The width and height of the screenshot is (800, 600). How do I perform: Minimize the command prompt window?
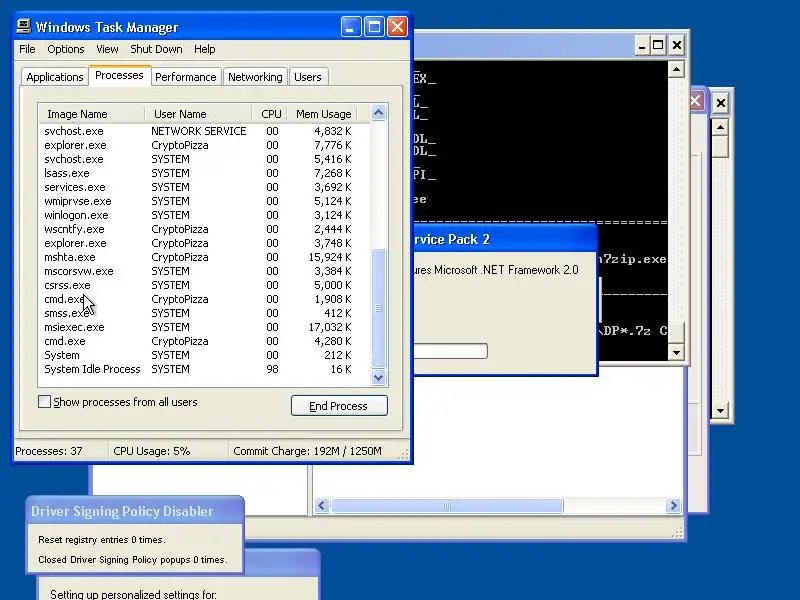pos(642,46)
